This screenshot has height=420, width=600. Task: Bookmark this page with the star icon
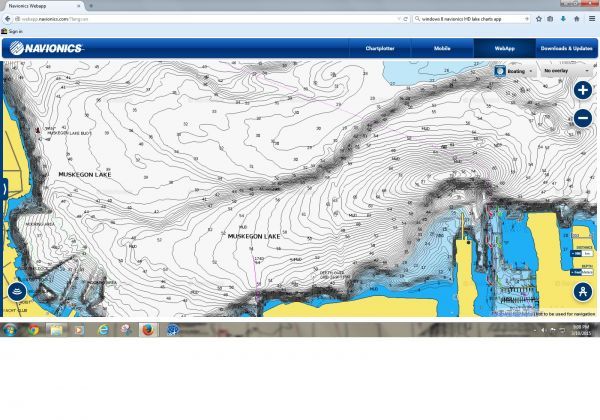pos(539,18)
